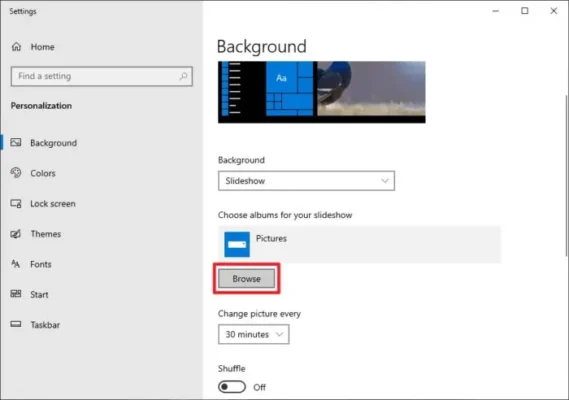
Task: Click the Colors palette icon
Action: coord(16,173)
